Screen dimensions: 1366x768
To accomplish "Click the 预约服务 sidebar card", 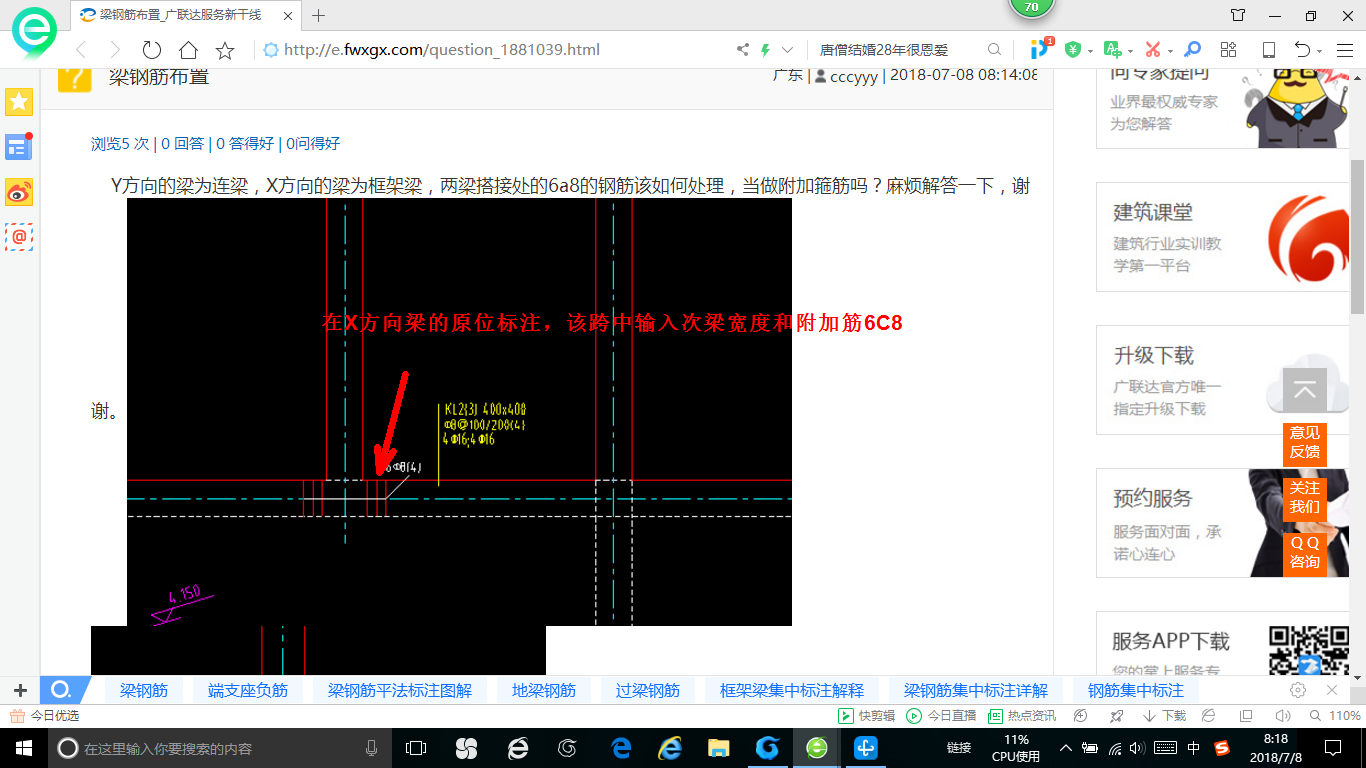I will pos(1224,523).
